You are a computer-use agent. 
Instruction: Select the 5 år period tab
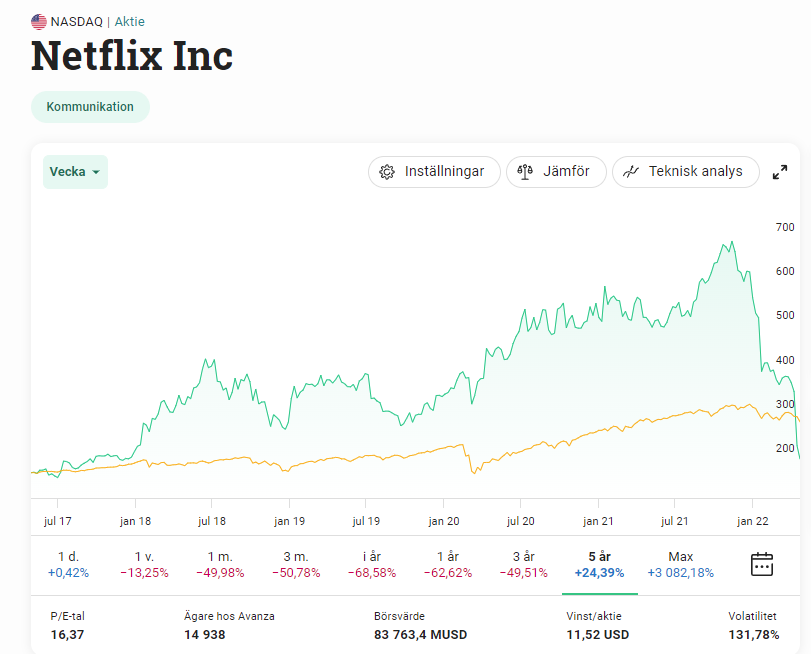point(600,564)
